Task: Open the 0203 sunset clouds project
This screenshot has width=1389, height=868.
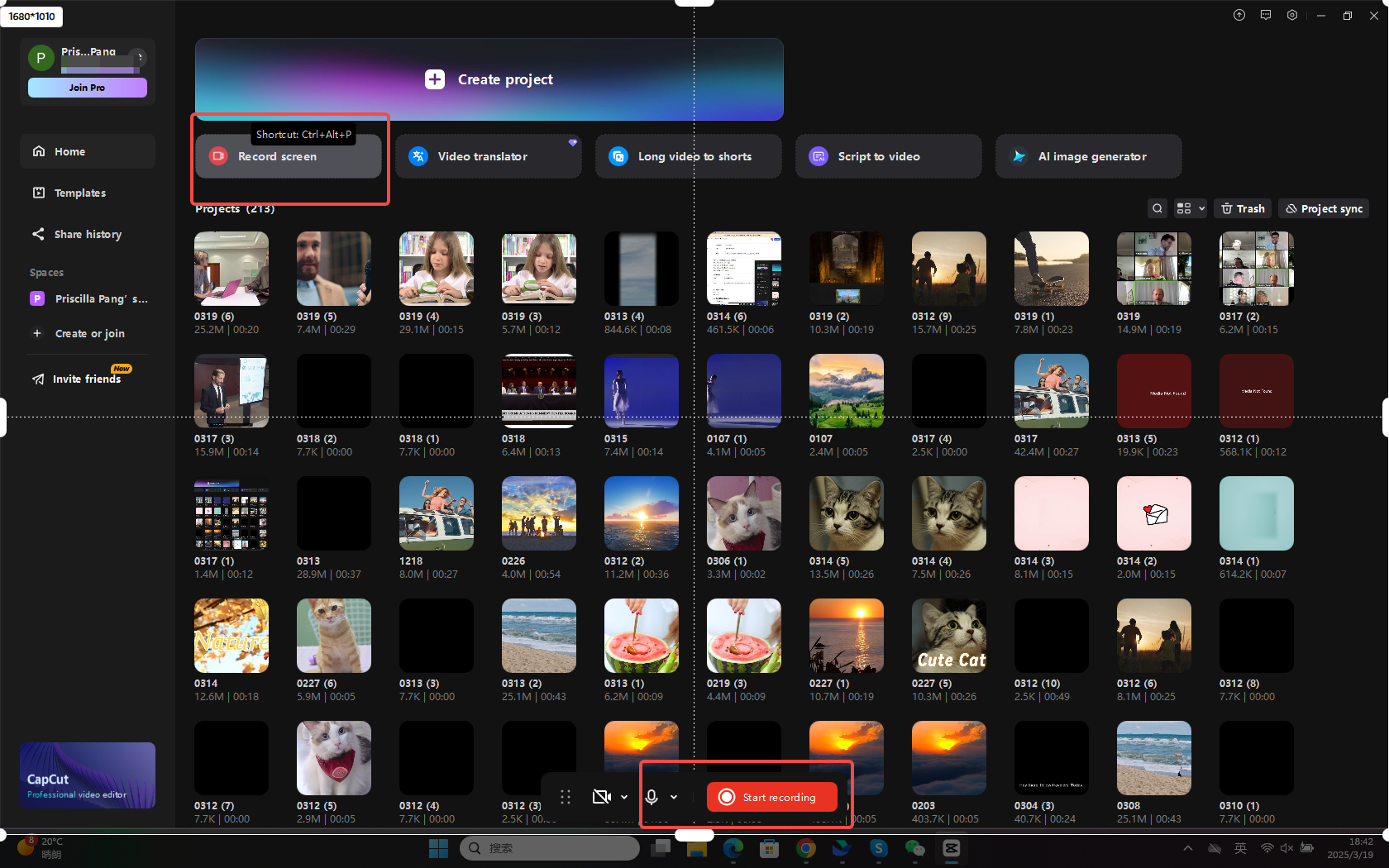Action: (x=949, y=758)
